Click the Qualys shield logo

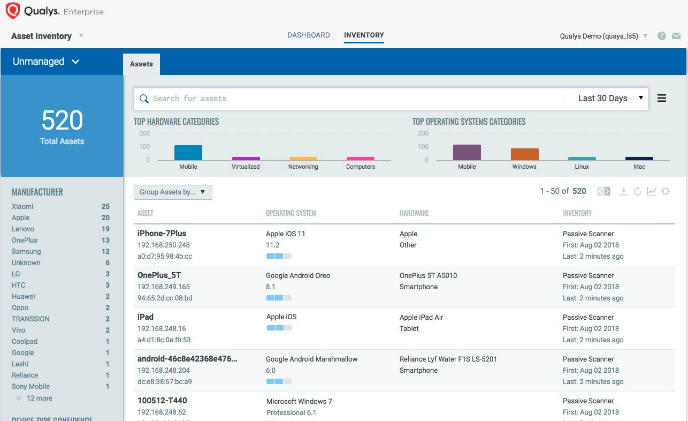click(12, 11)
